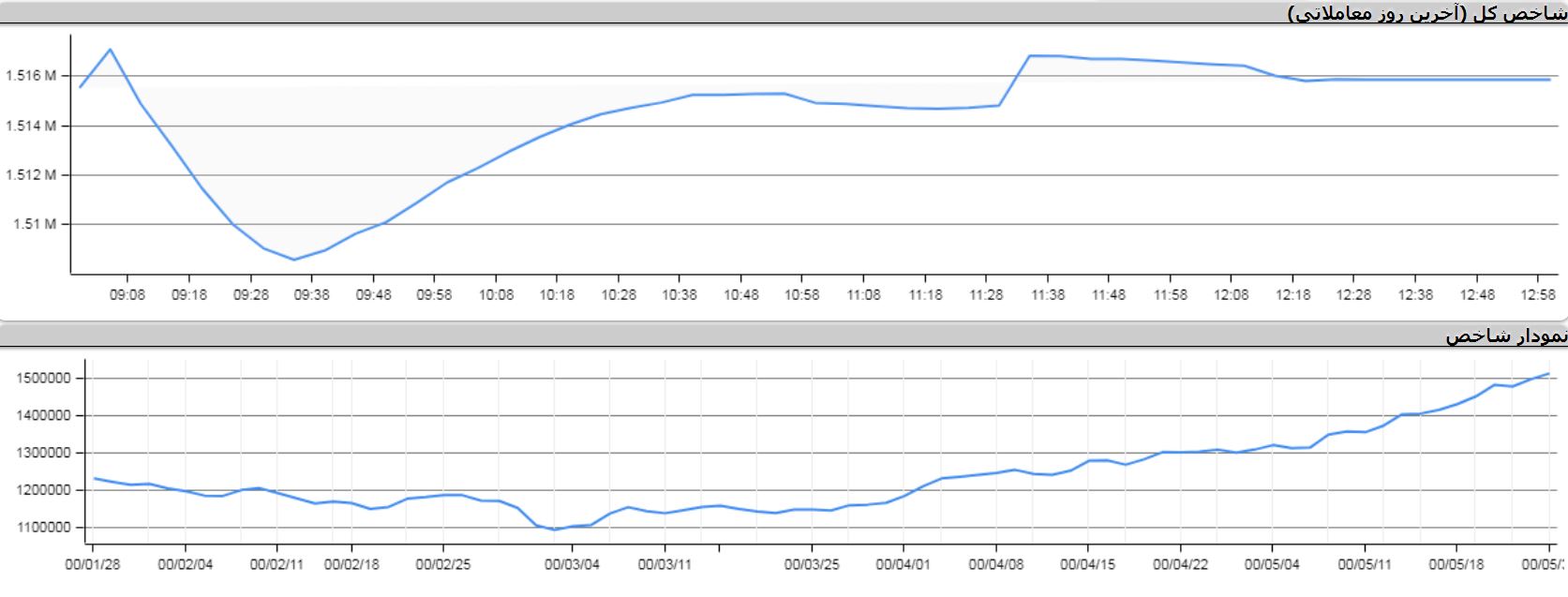Click the 11:38 time axis label

click(1048, 294)
